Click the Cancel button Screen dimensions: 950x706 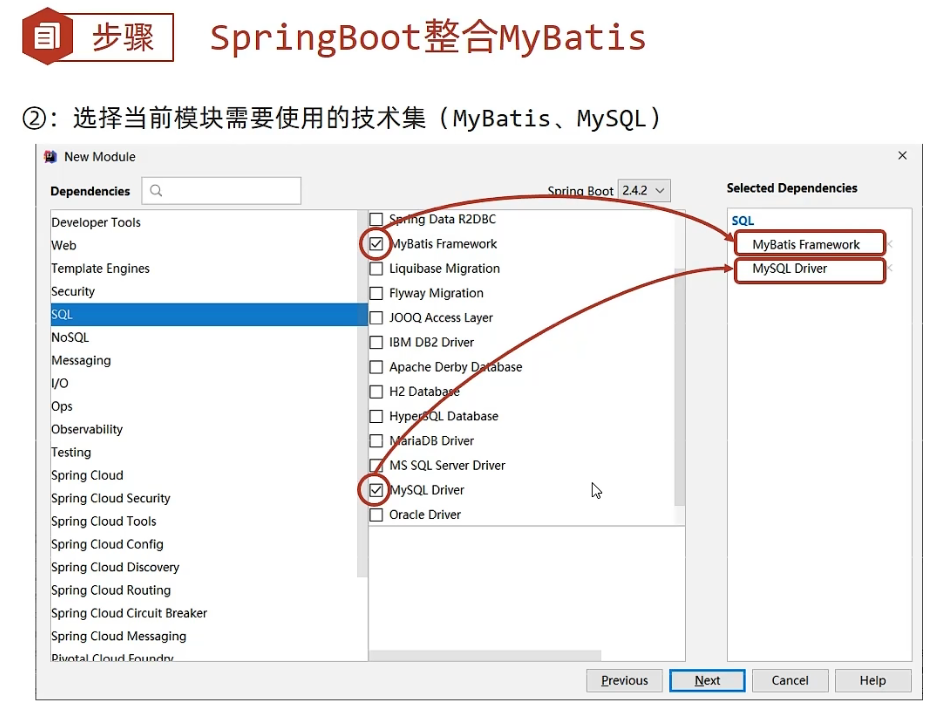[x=789, y=681]
